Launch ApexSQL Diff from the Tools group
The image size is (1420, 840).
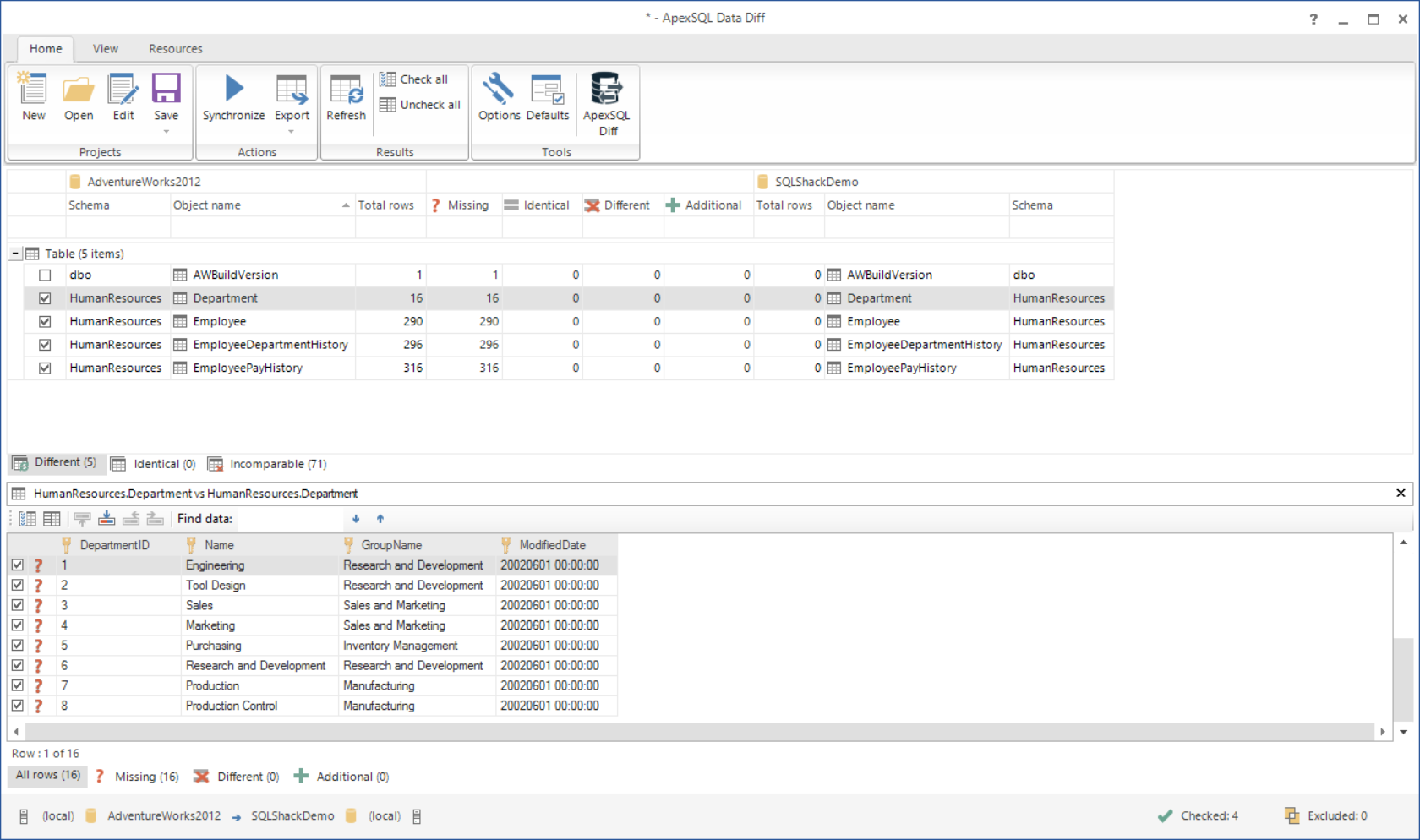[x=606, y=90]
